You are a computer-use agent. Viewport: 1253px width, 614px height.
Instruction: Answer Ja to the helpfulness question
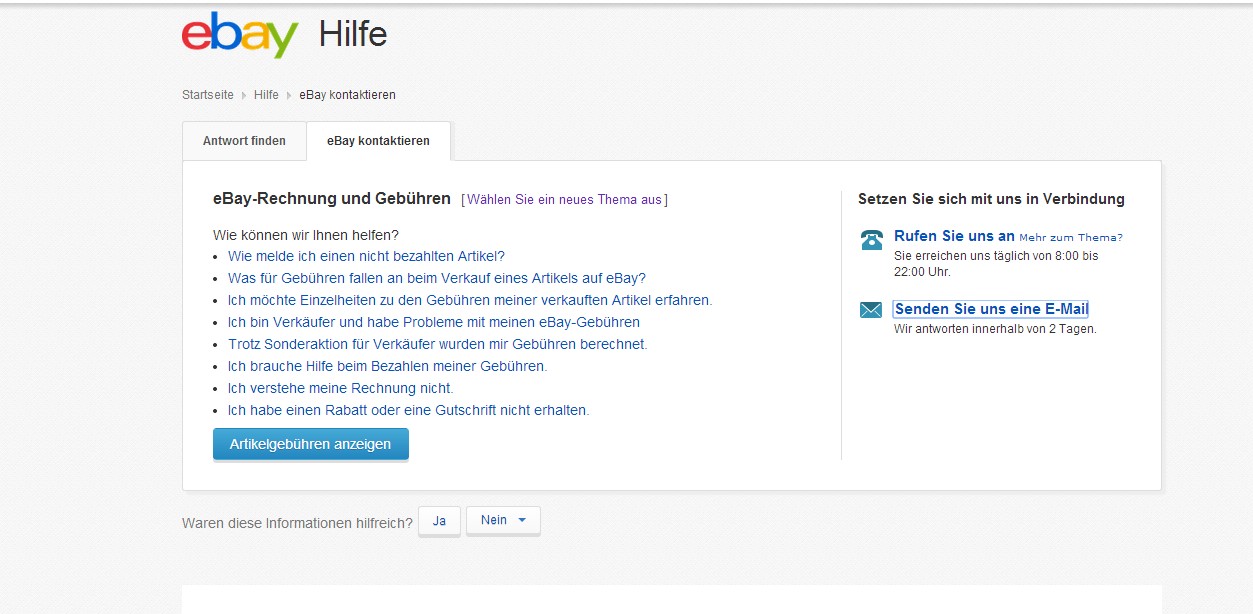click(x=439, y=520)
